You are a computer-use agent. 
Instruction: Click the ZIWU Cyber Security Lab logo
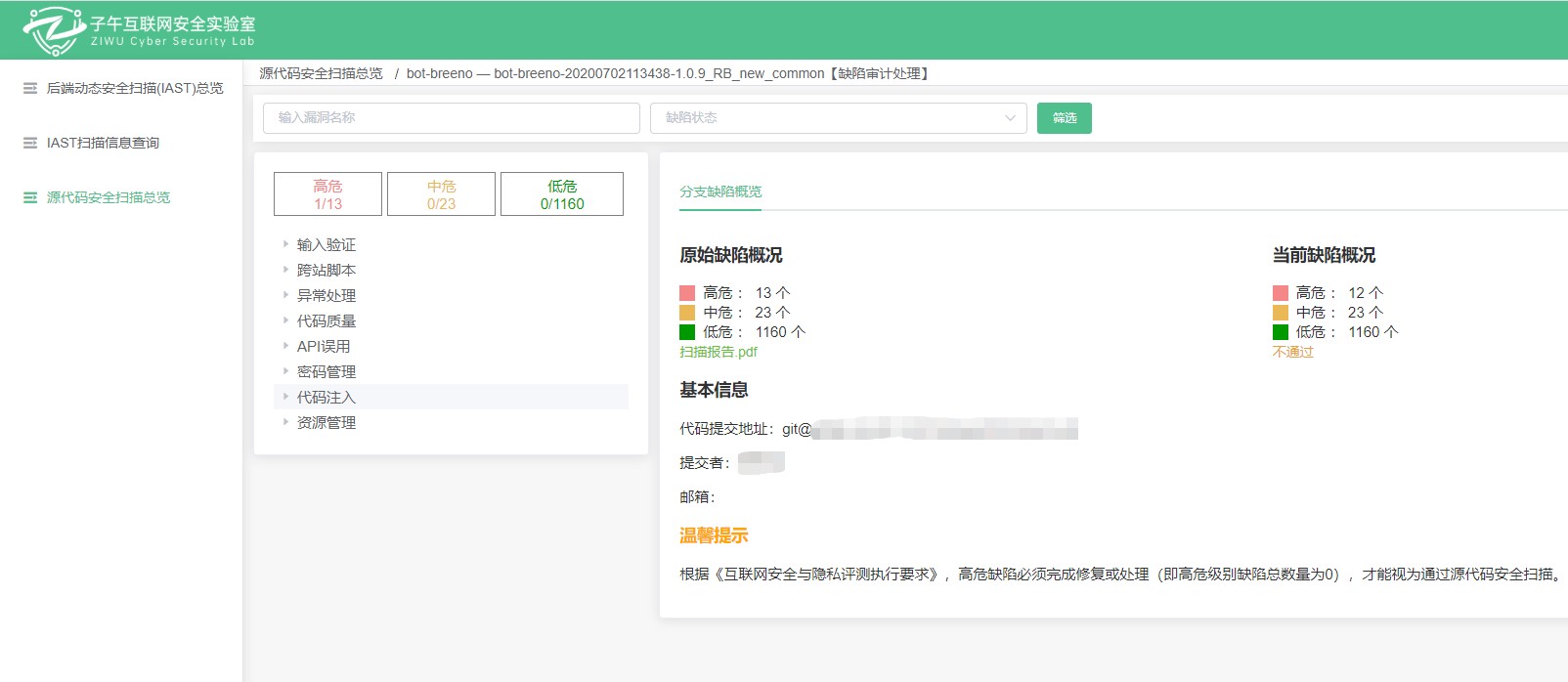[x=139, y=30]
